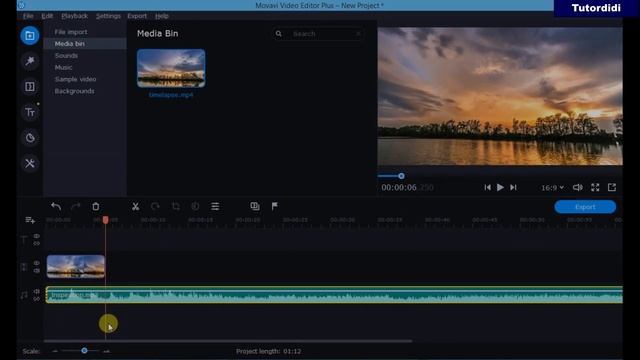
Task: Click the timeline horizontal scrollbar
Action: pos(228,341)
